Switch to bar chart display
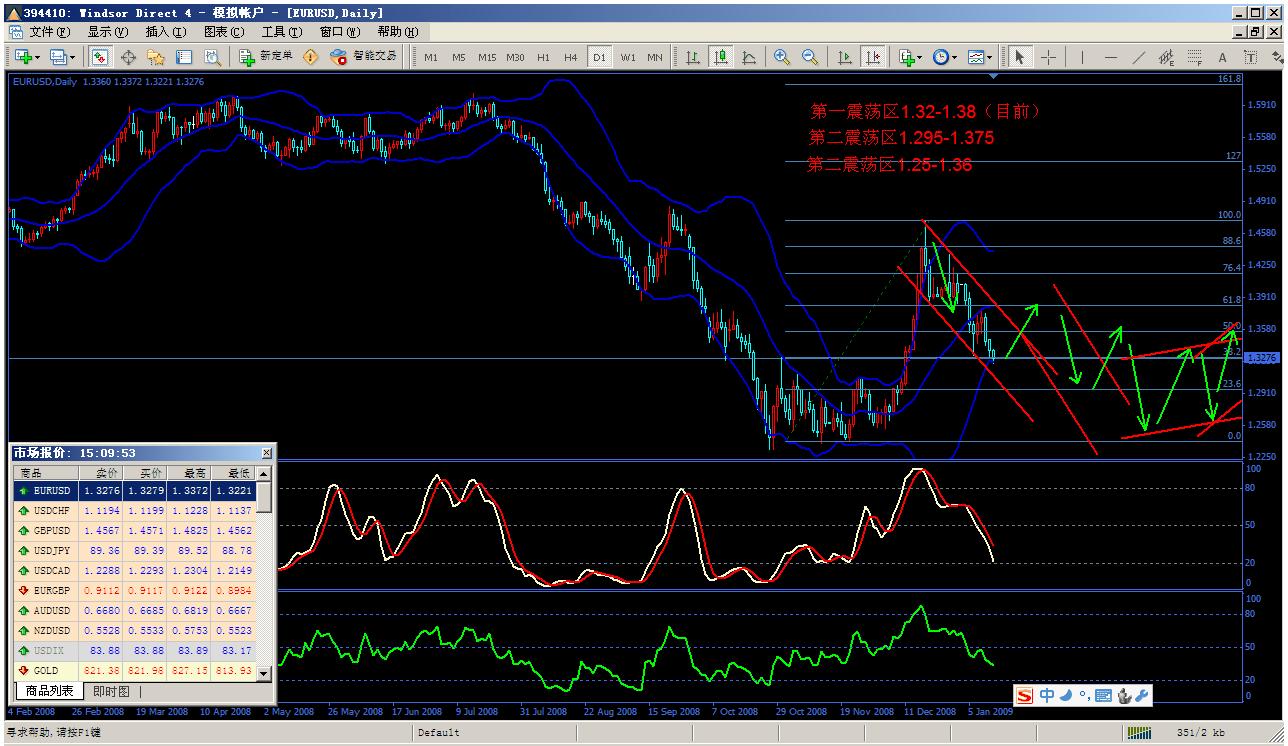Viewport: 1288px width, 746px height. tap(692, 57)
